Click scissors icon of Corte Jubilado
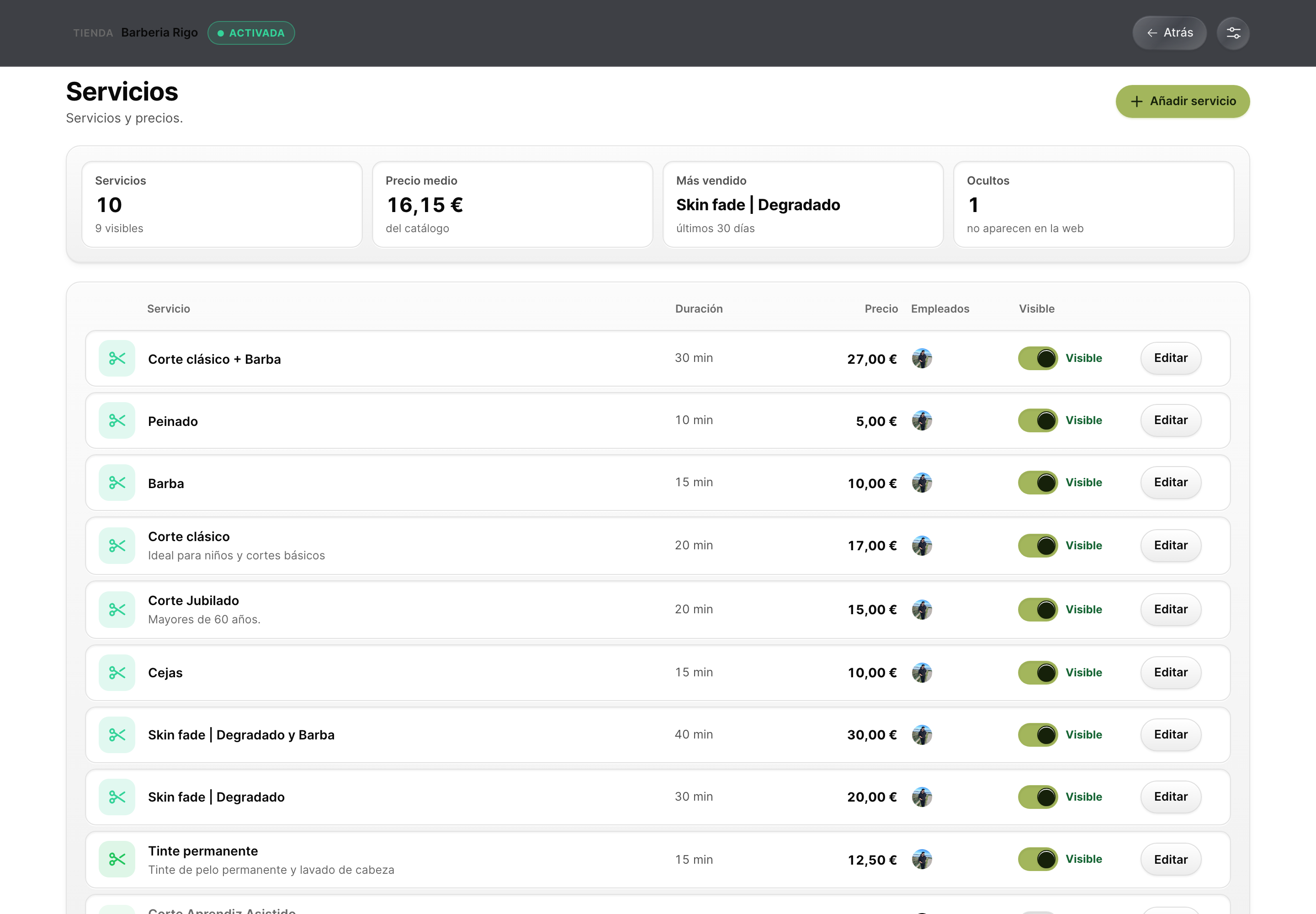1316x914 pixels. [117, 609]
